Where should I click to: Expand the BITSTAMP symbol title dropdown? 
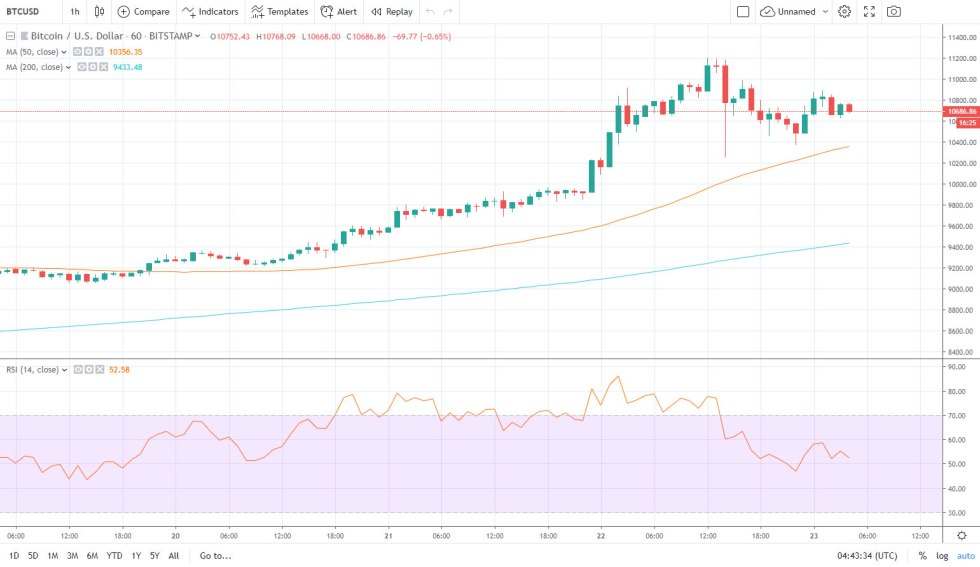point(197,36)
